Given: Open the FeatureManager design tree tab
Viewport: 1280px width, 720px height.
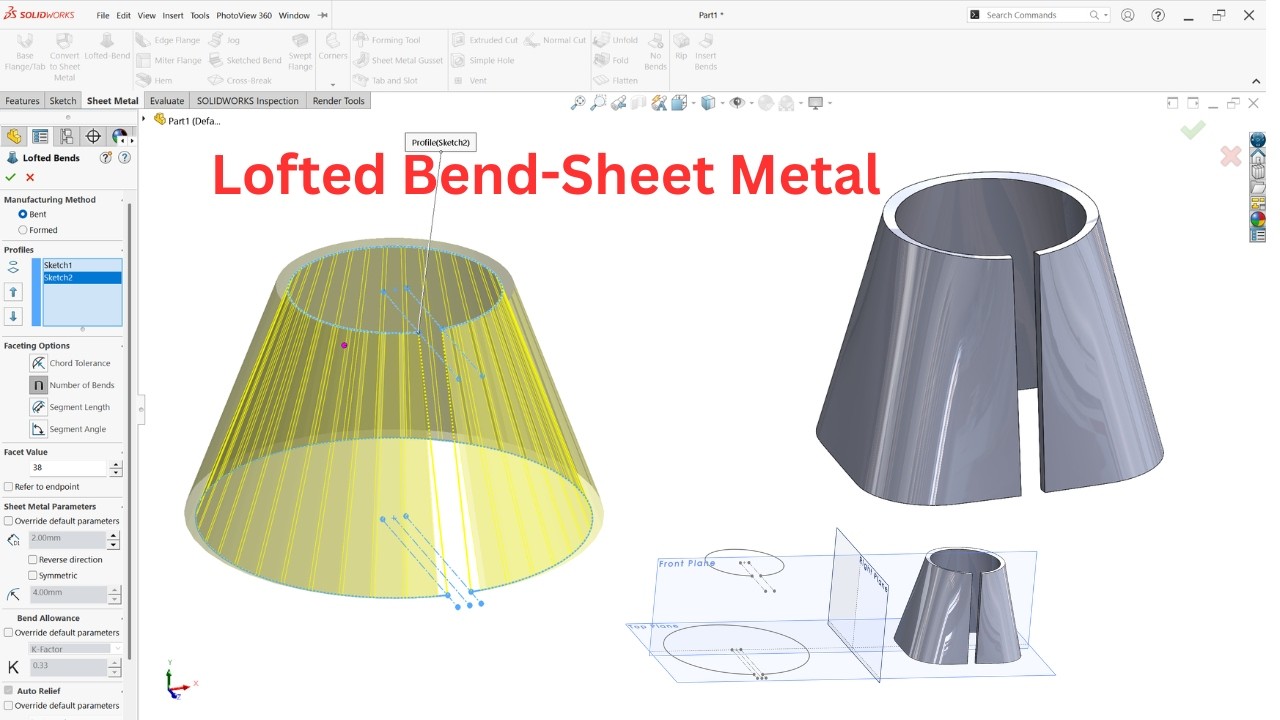Looking at the screenshot, I should (14, 136).
